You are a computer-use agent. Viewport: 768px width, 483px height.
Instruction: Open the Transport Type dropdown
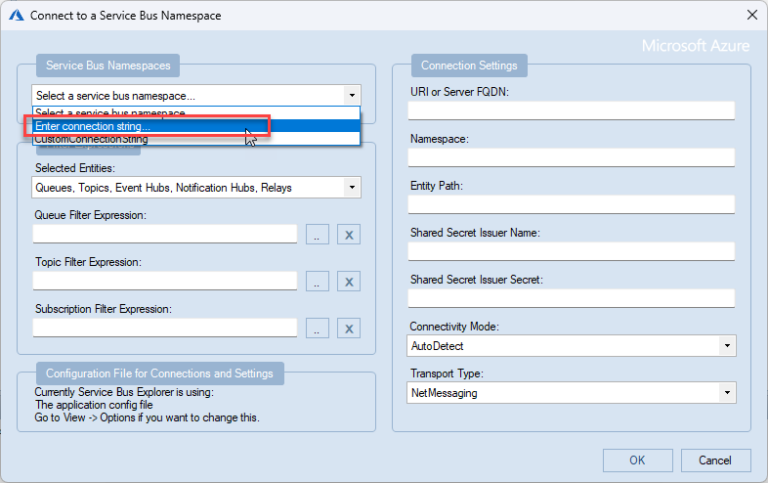(727, 393)
